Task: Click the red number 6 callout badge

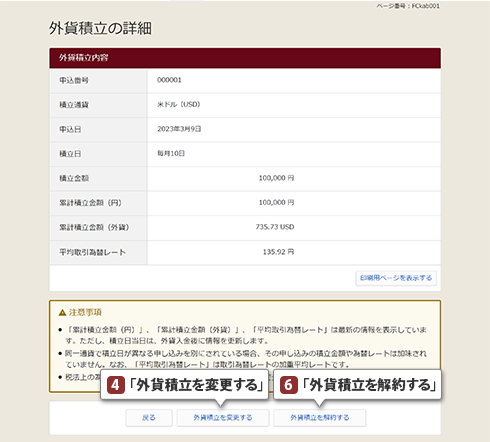Action: tap(289, 385)
